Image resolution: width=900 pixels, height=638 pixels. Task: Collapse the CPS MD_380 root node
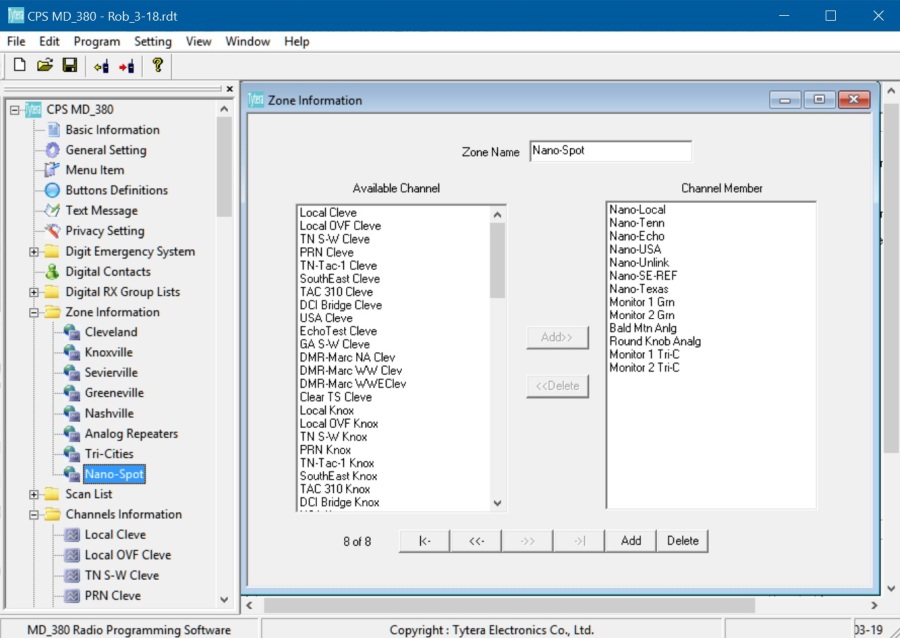coord(14,110)
